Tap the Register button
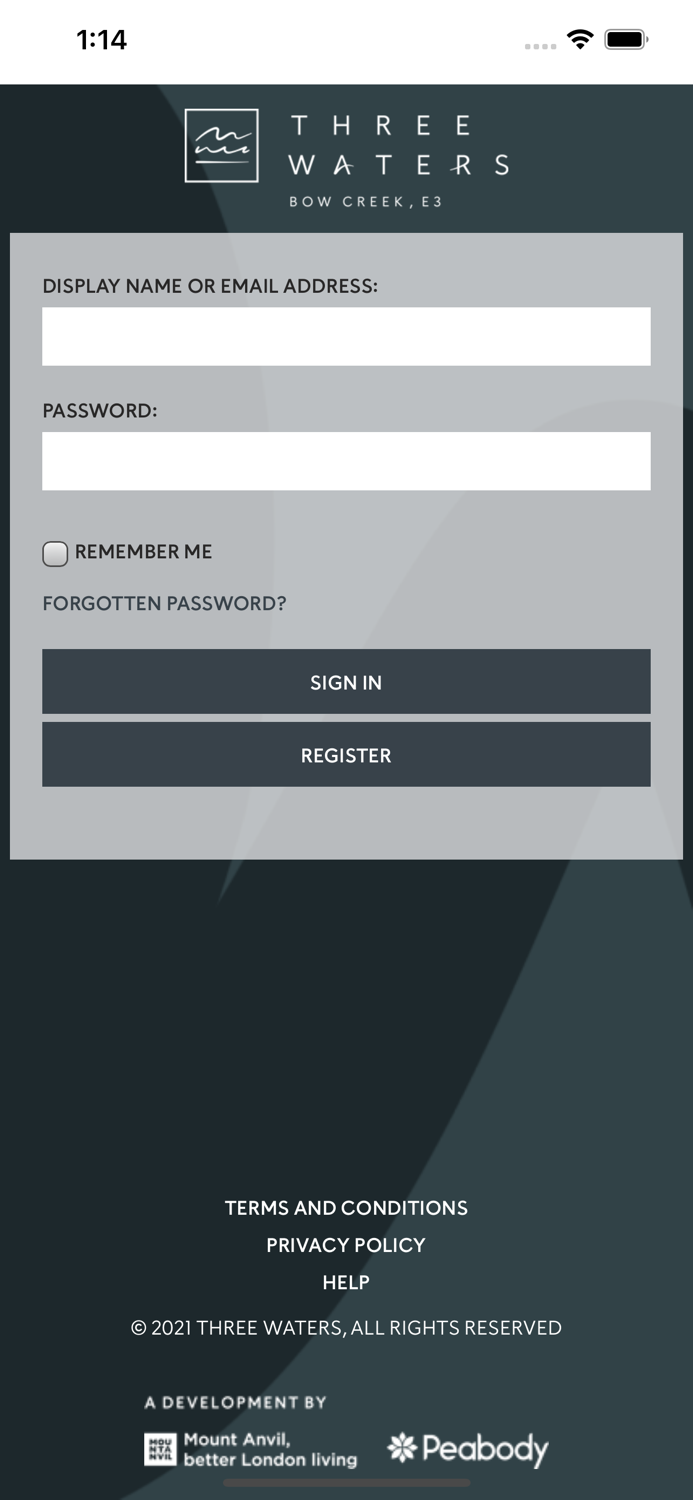 (346, 755)
